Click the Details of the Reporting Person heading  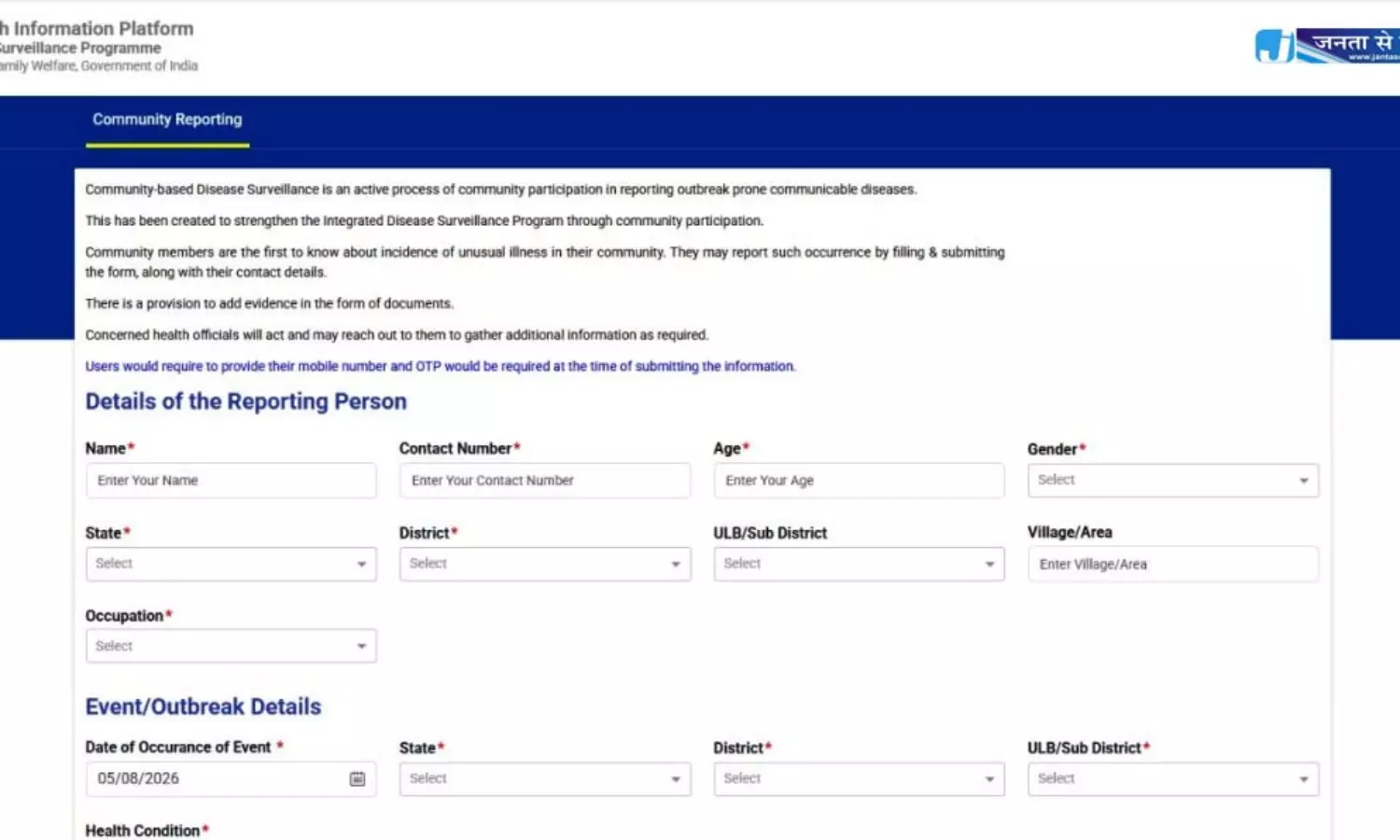click(x=246, y=401)
